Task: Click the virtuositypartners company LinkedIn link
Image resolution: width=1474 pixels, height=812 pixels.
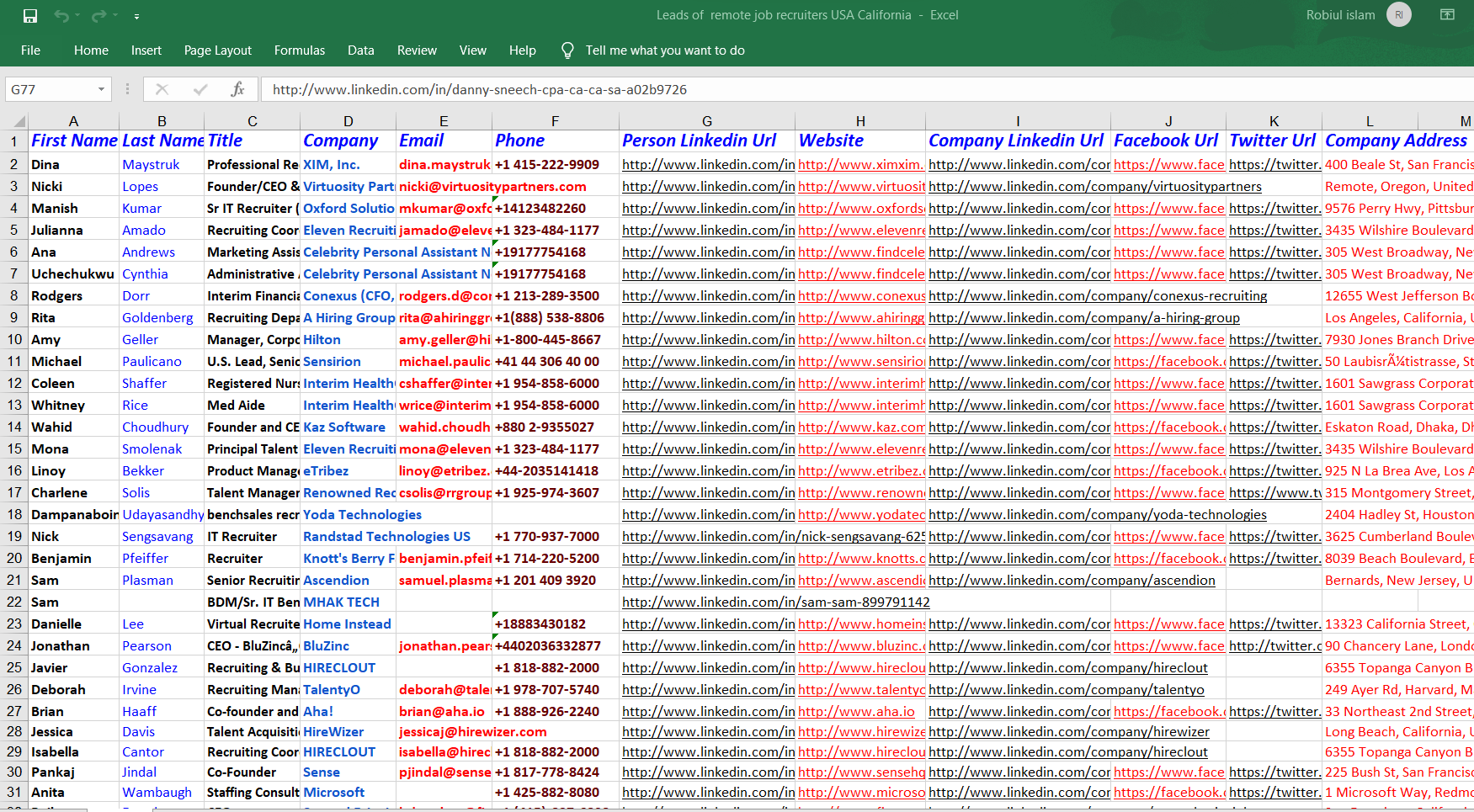Action: coord(1094,187)
